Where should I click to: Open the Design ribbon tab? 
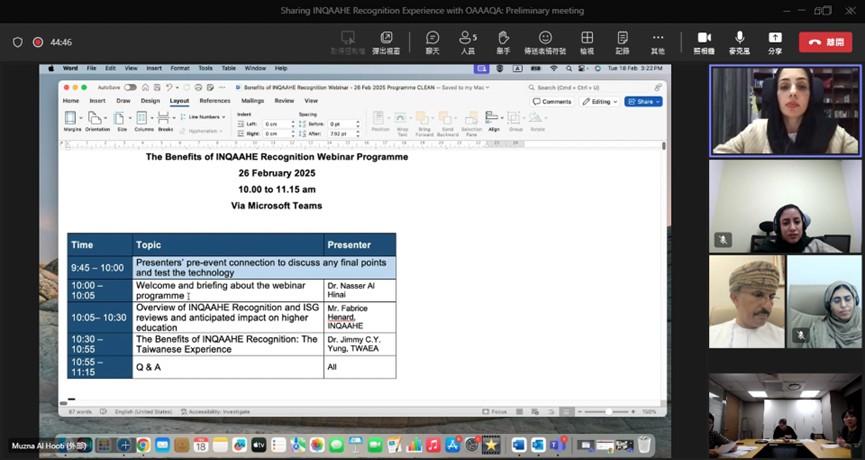pyautogui.click(x=150, y=101)
